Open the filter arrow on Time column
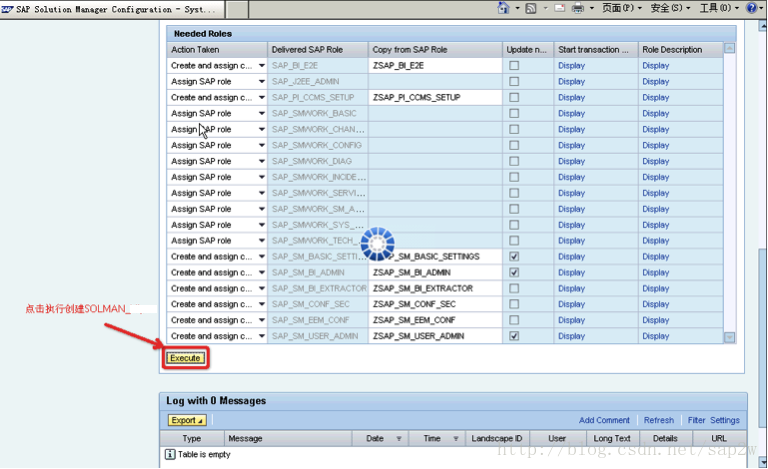768x469 pixels. (x=456, y=439)
